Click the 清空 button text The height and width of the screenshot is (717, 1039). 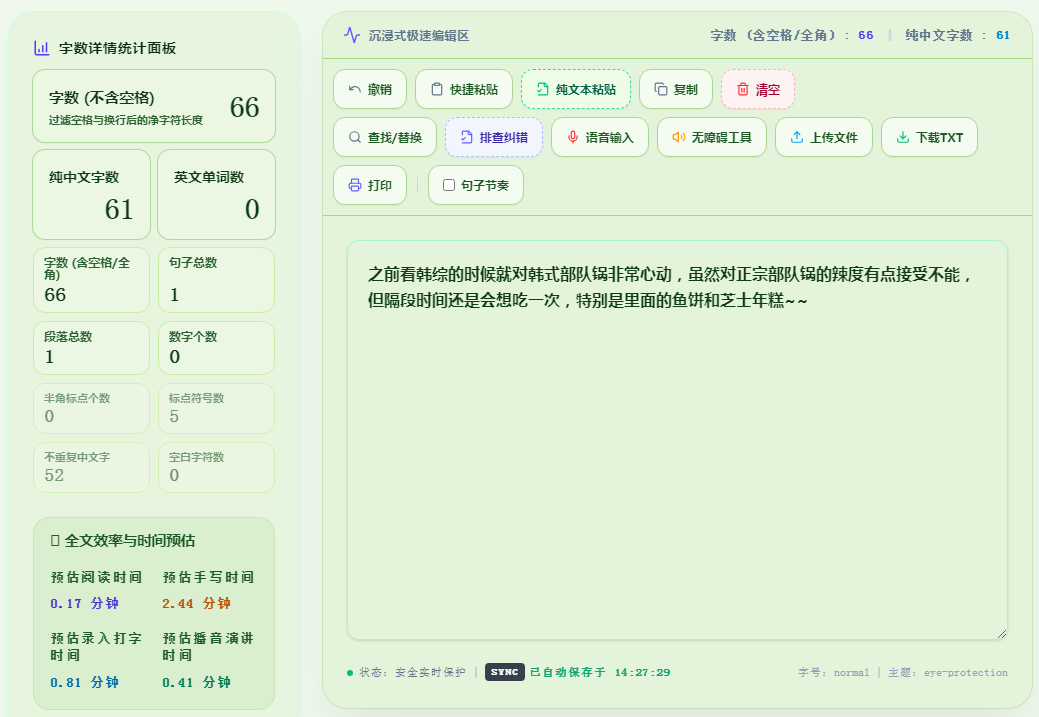pyautogui.click(x=768, y=89)
